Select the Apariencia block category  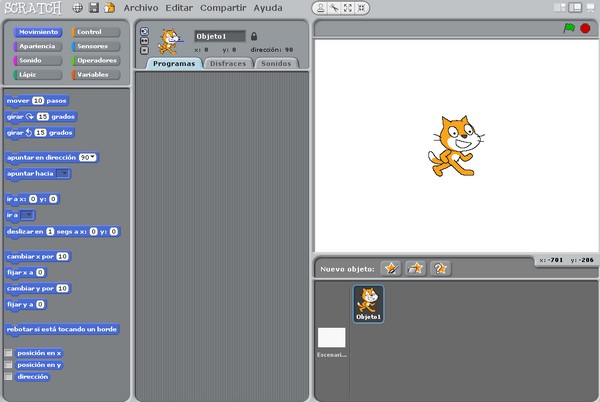click(38, 46)
